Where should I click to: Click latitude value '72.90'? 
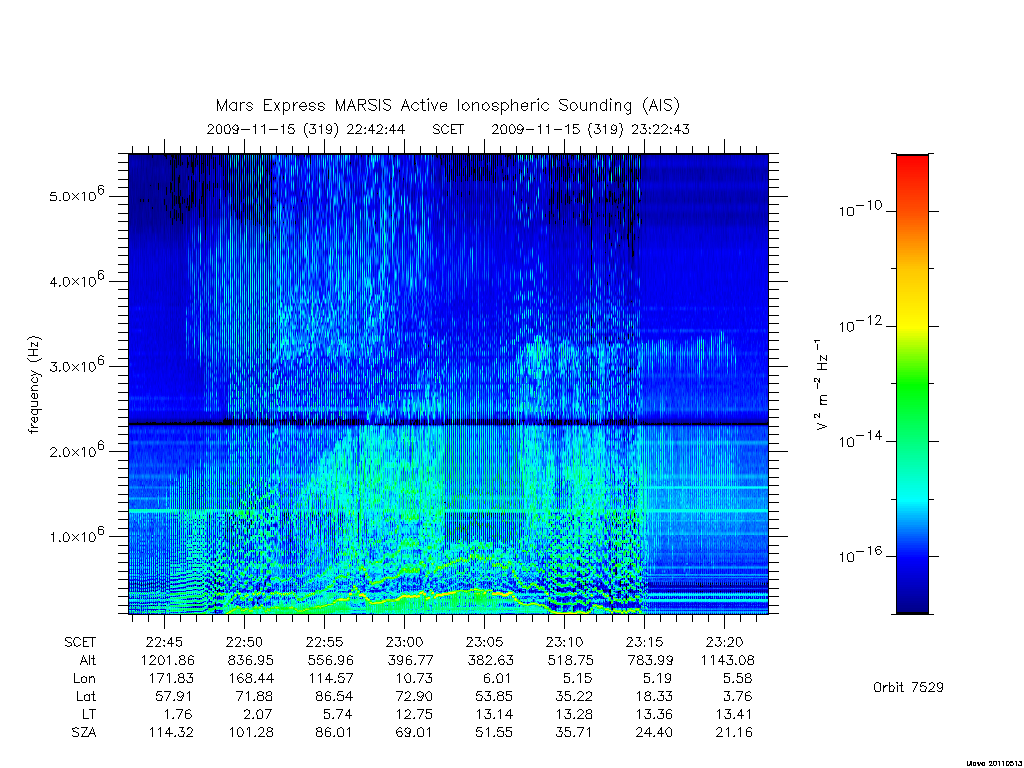[414, 696]
